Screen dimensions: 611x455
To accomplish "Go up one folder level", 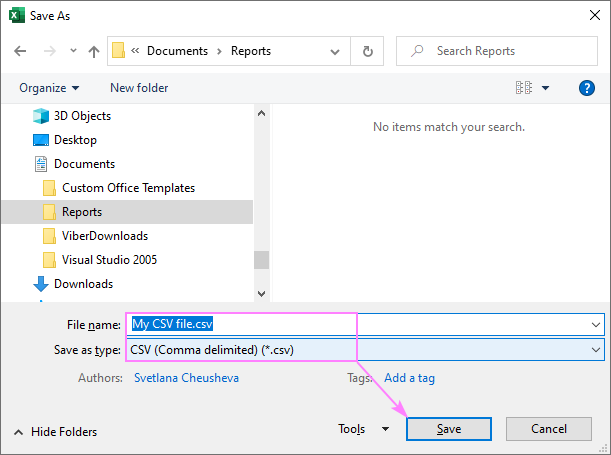I will click(x=94, y=51).
